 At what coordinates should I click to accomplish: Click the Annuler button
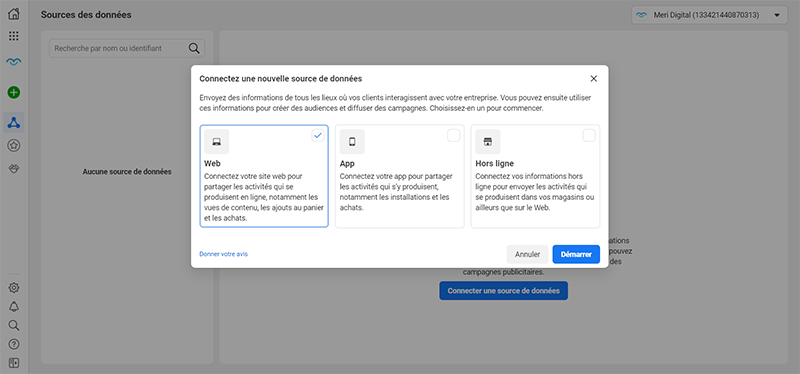point(528,254)
